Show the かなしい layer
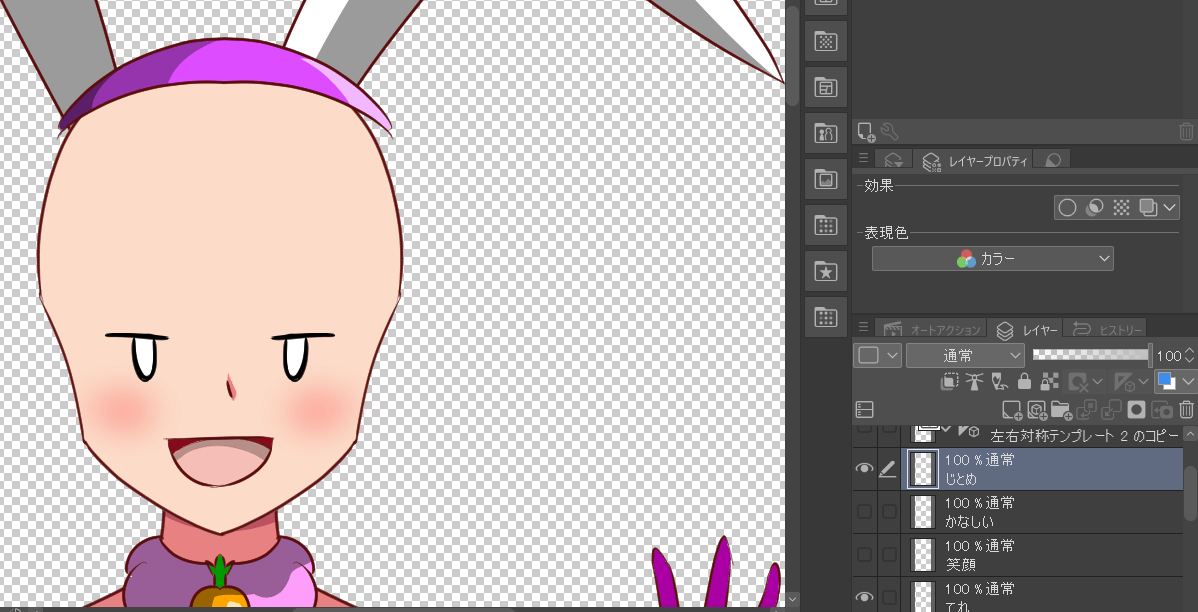1198x612 pixels. [865, 512]
